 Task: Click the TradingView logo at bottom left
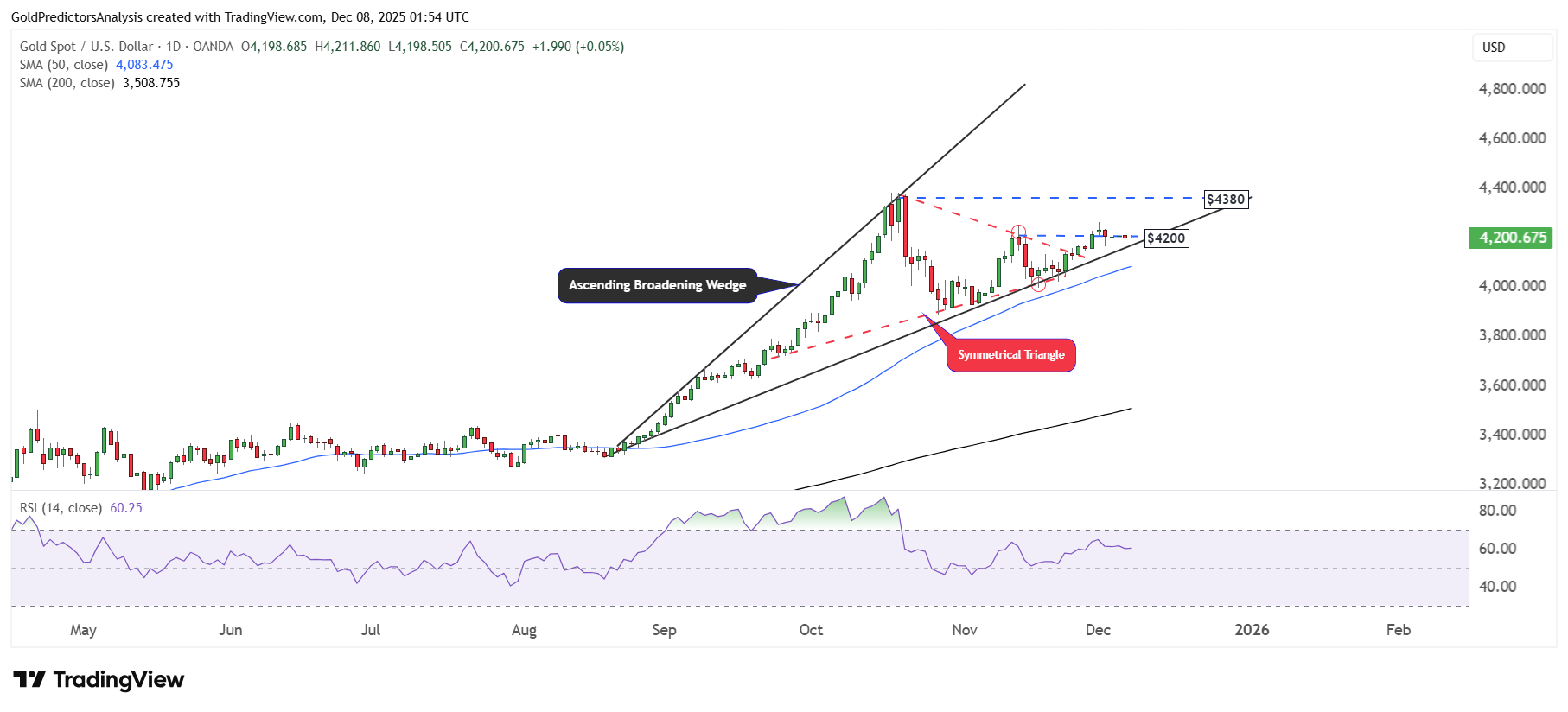[99, 680]
